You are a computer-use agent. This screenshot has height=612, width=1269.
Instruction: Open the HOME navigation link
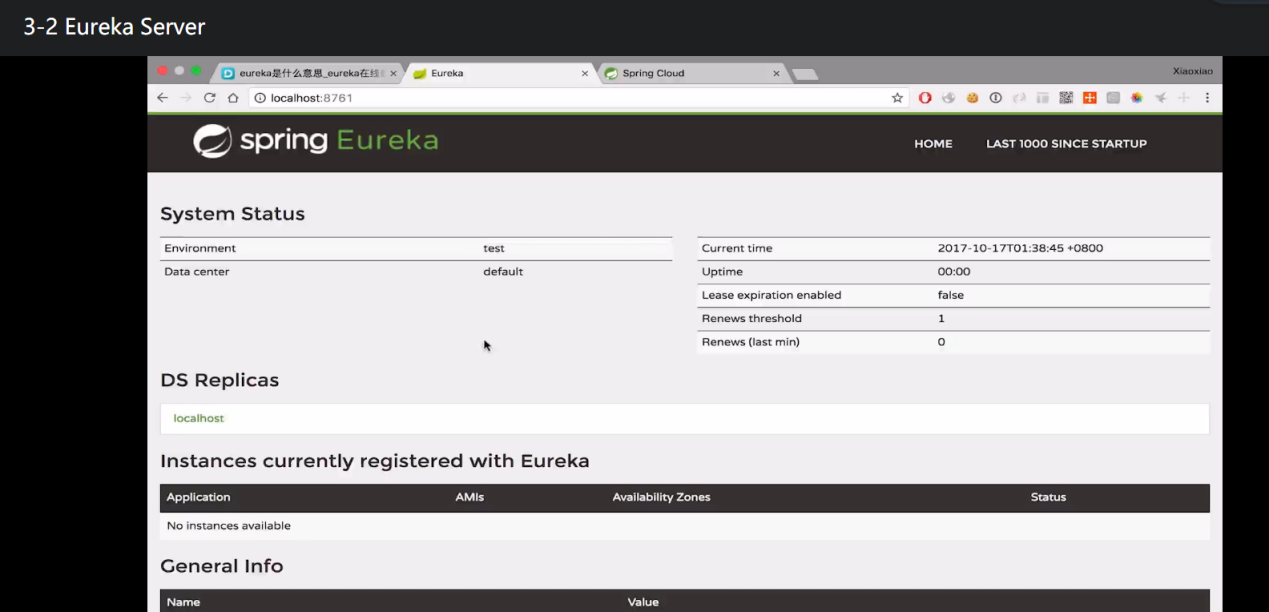933,144
